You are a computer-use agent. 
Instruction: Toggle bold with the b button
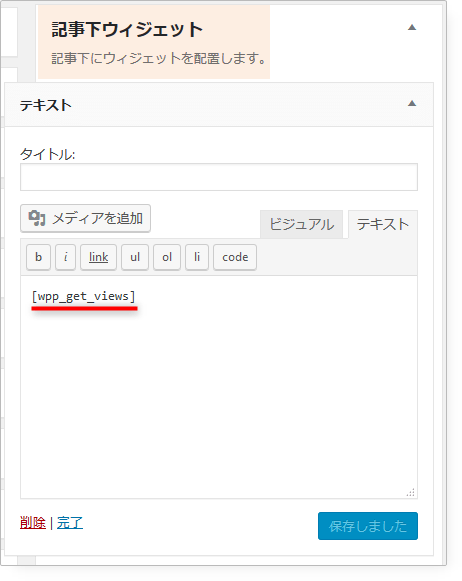[39, 257]
